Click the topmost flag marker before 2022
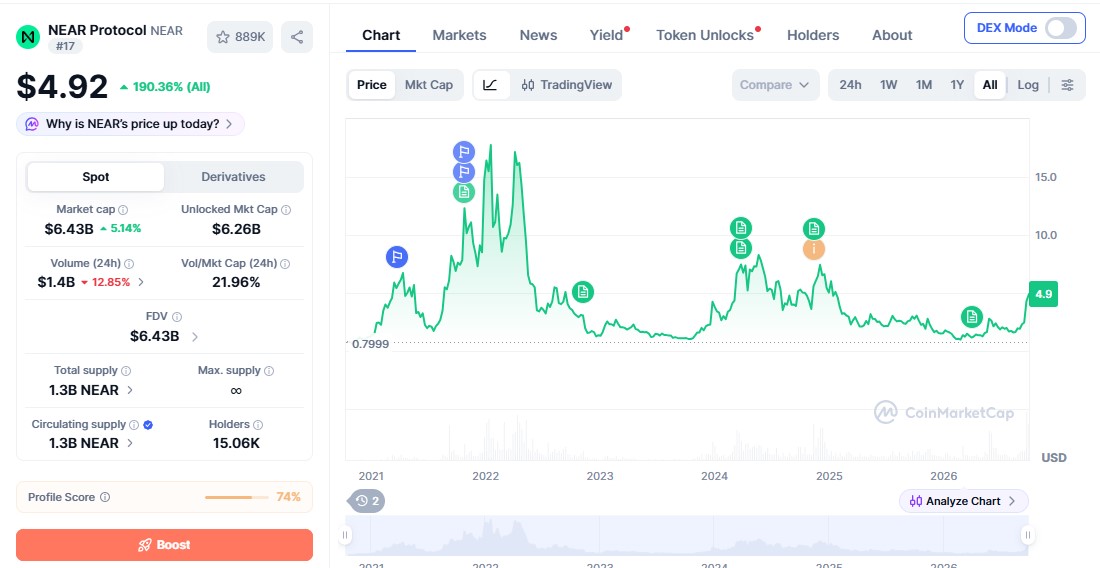 (464, 151)
